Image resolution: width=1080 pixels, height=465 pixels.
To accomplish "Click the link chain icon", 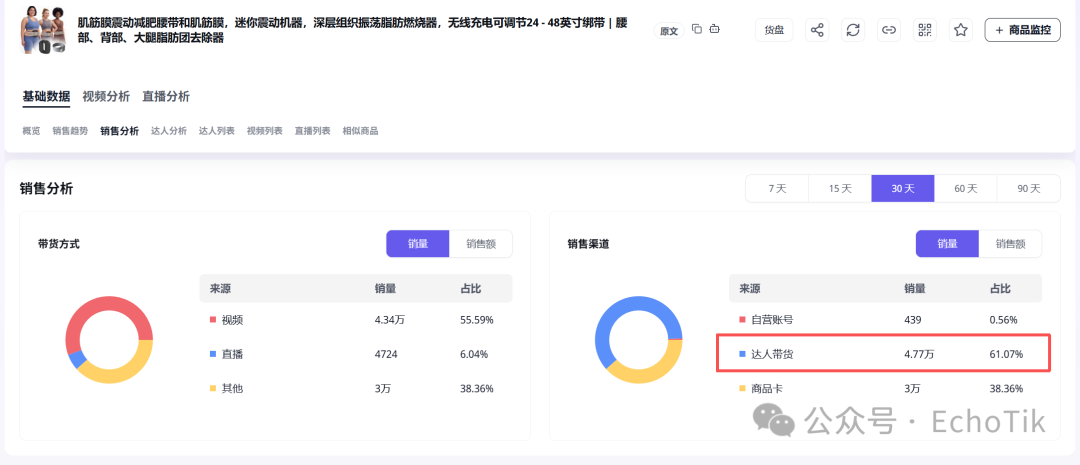I will click(889, 30).
